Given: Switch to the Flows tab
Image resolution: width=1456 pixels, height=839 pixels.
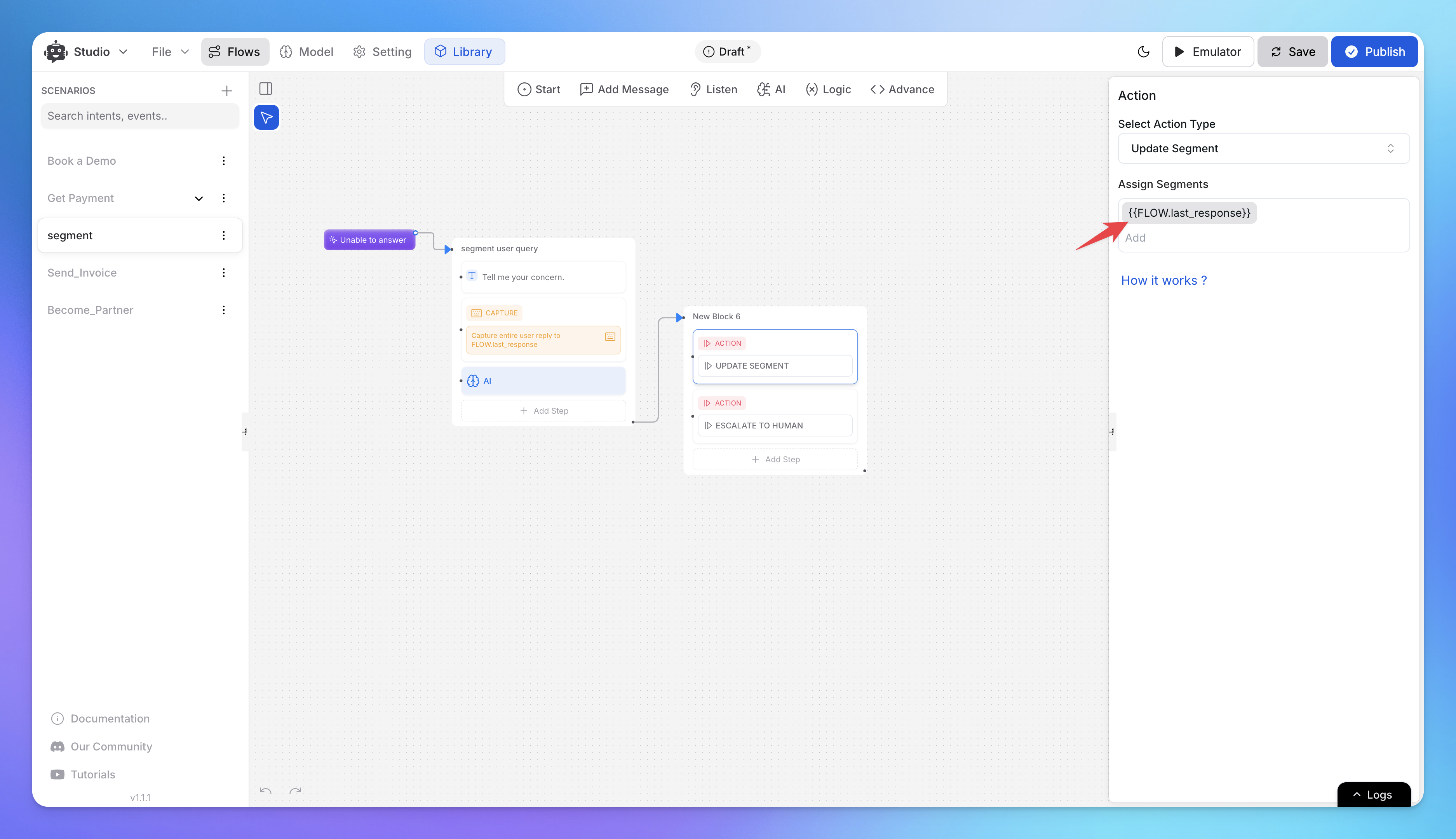Looking at the screenshot, I should [235, 52].
